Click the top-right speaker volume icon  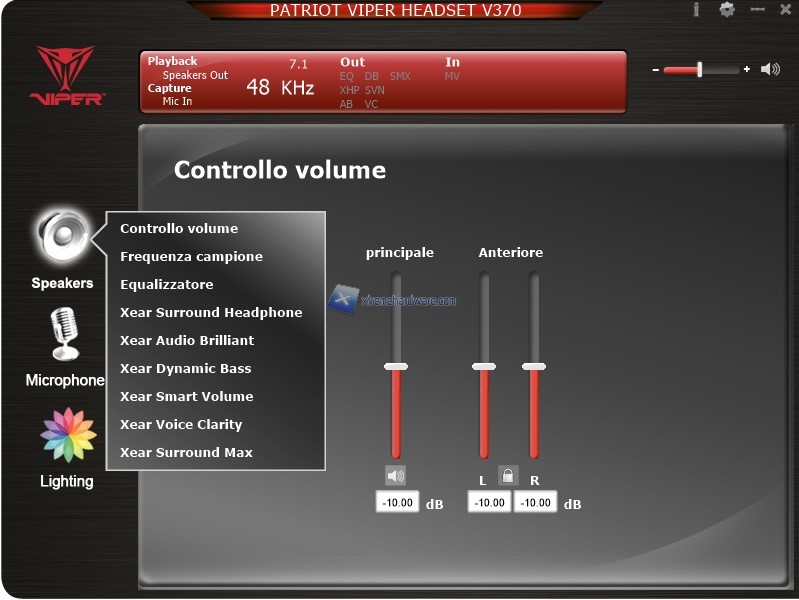point(770,70)
